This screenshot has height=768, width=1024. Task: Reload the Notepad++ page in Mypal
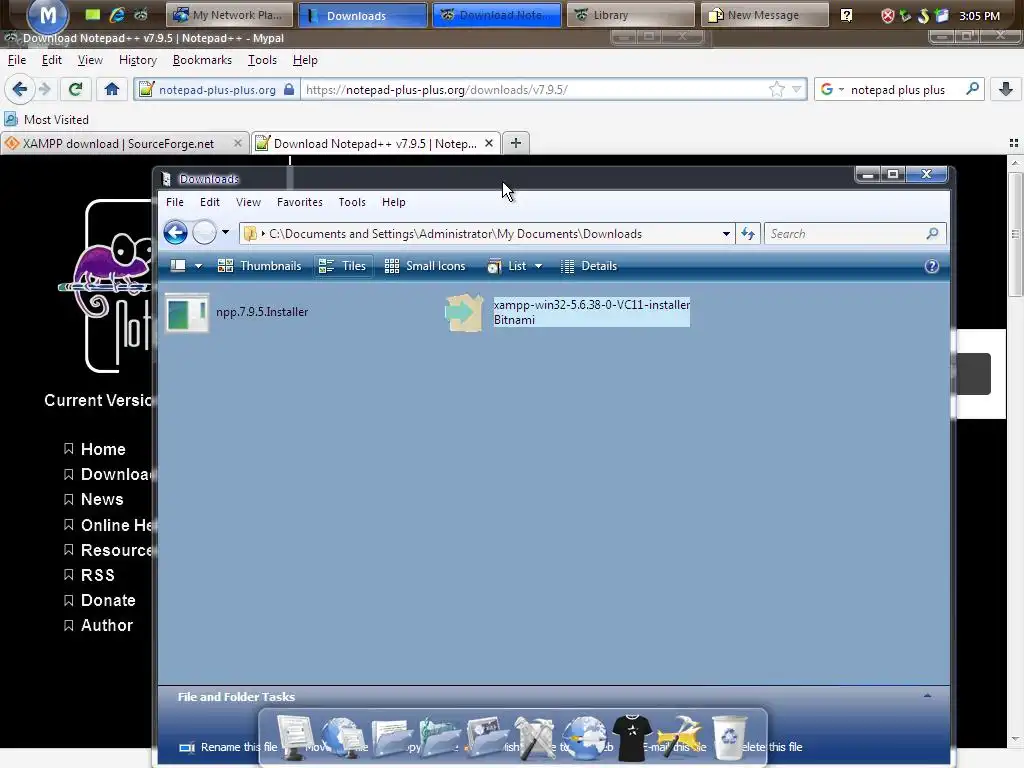click(75, 89)
